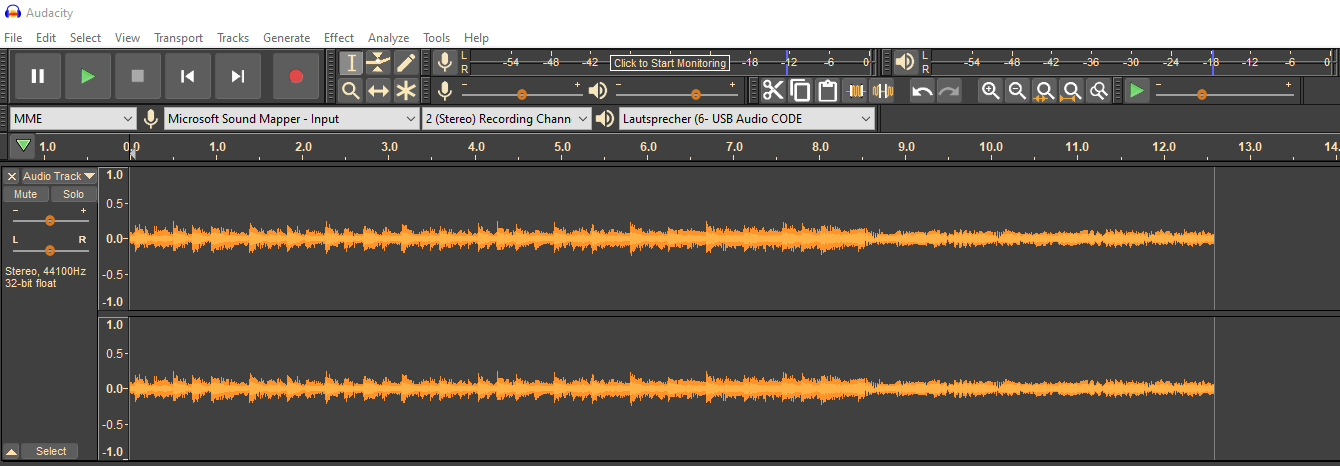Mute the Audio Track

(x=25, y=195)
